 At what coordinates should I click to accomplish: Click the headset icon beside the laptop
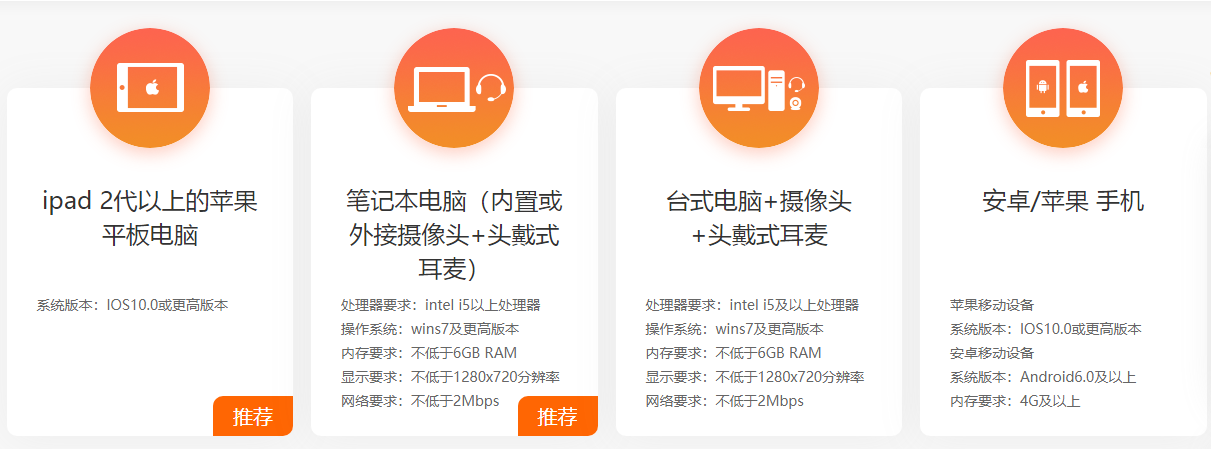coord(490,89)
